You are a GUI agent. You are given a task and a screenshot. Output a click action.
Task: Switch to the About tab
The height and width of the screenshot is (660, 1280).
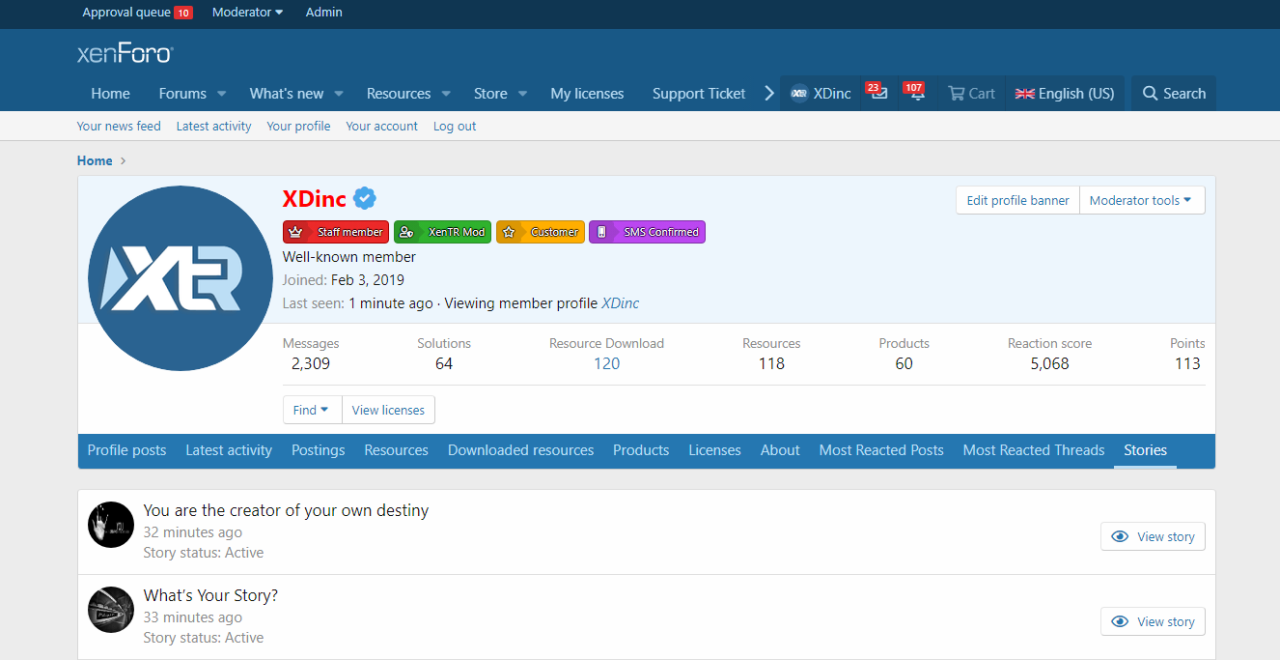780,450
